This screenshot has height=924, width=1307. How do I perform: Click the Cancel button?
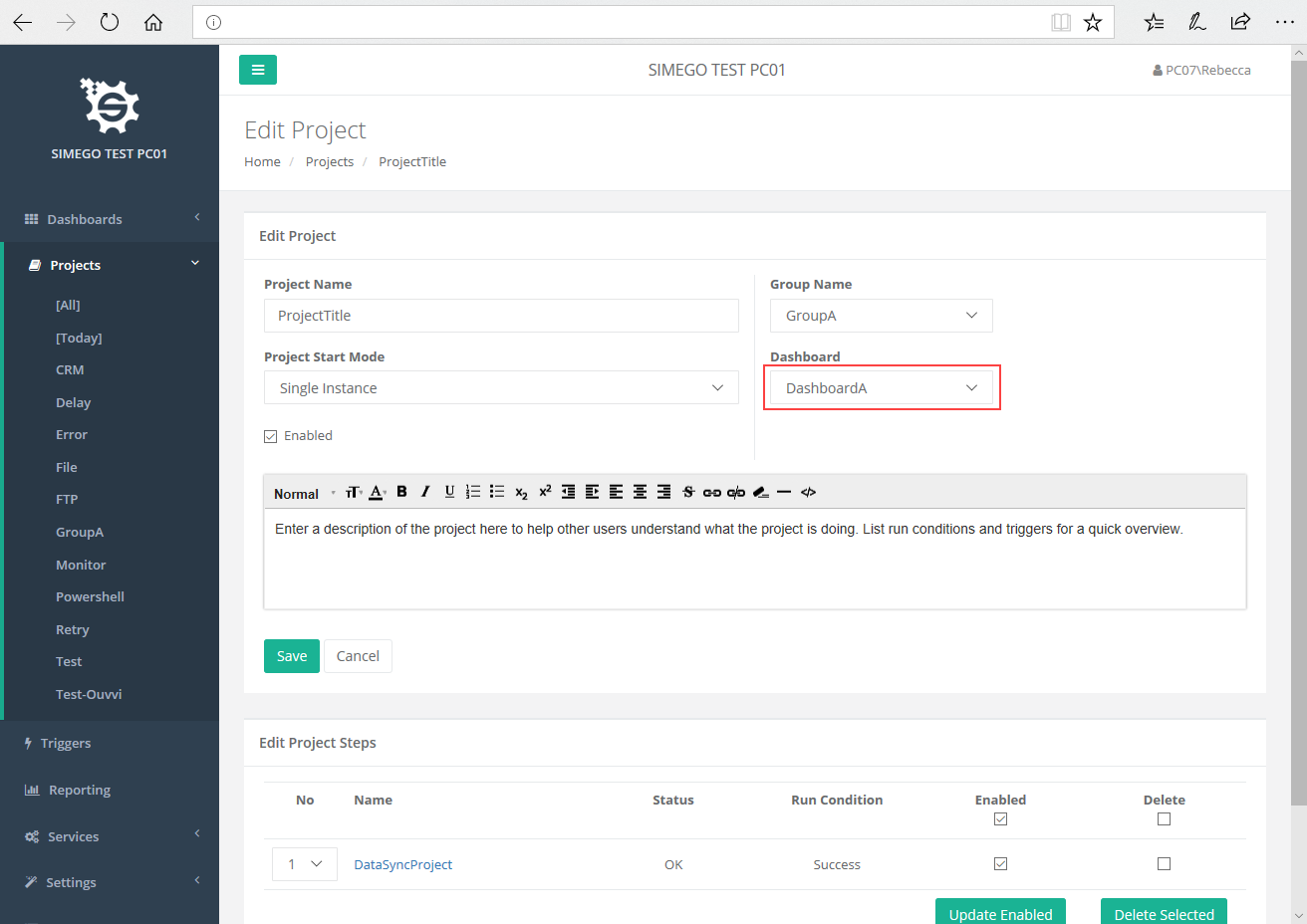click(358, 656)
